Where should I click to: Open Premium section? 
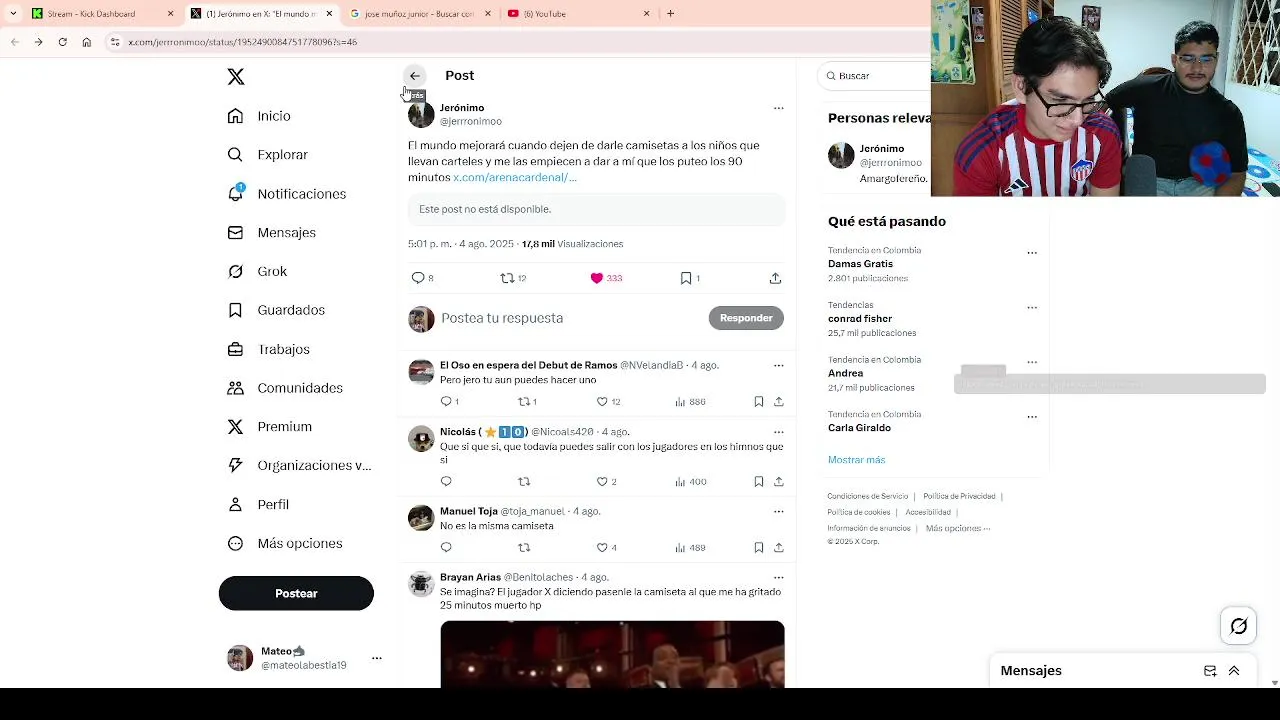(269, 427)
